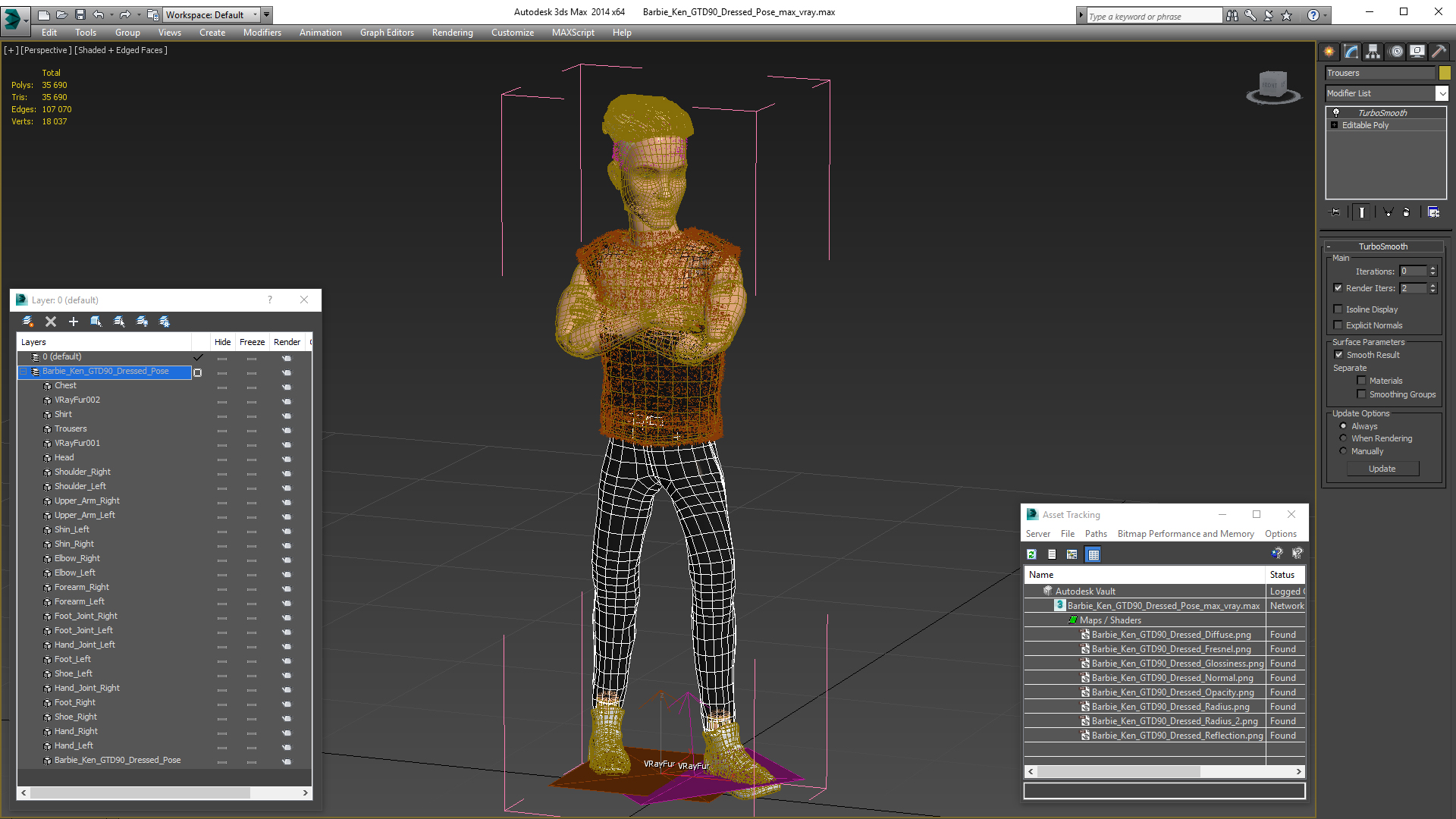Switch to the Utilities hammer tab
The height and width of the screenshot is (819, 1456).
pos(1439,52)
